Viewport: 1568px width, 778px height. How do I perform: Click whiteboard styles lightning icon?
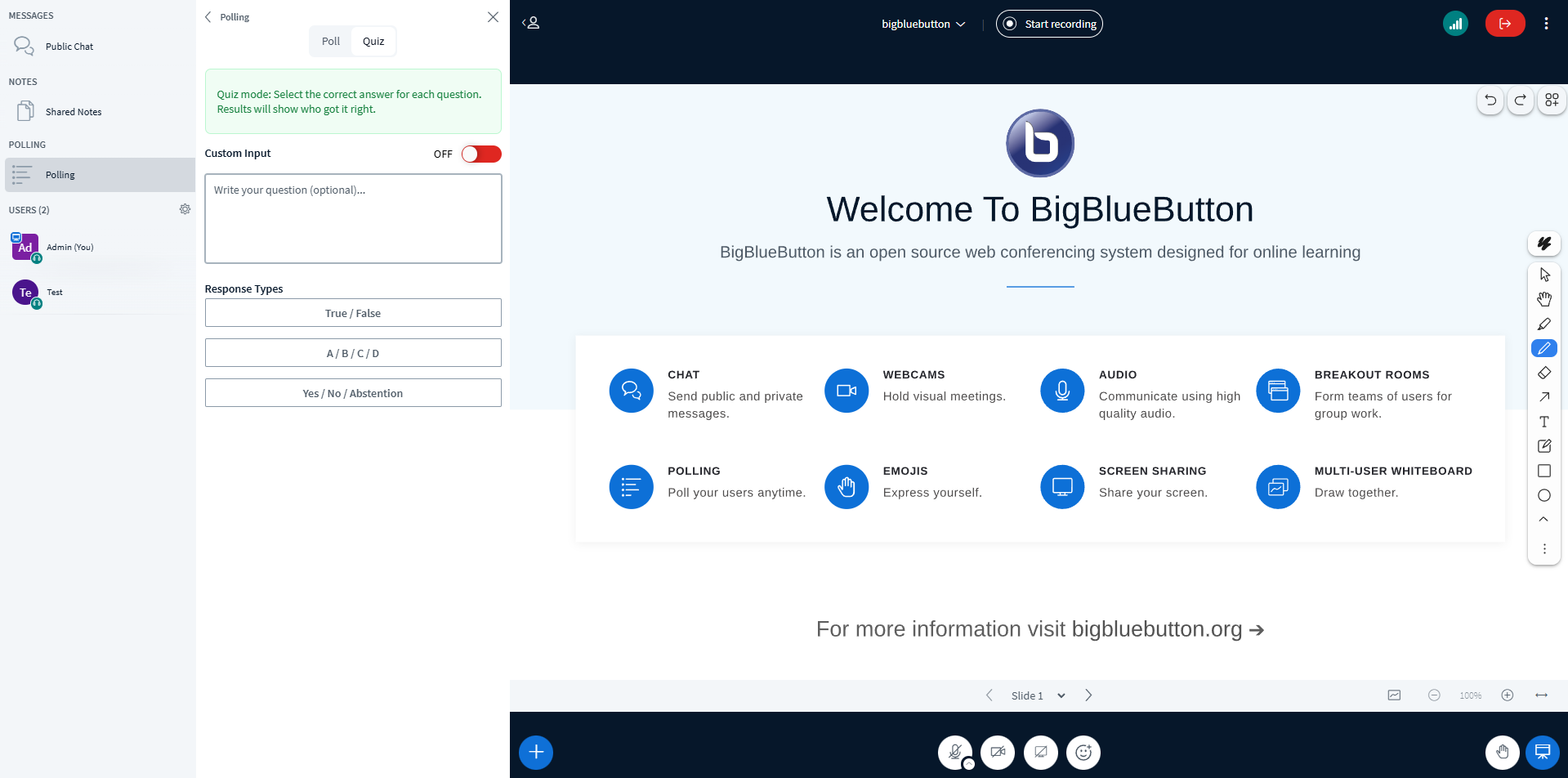tap(1544, 244)
